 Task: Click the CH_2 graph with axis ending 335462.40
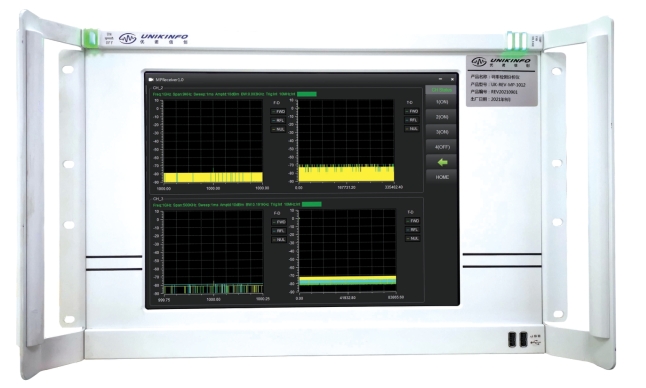click(x=346, y=140)
